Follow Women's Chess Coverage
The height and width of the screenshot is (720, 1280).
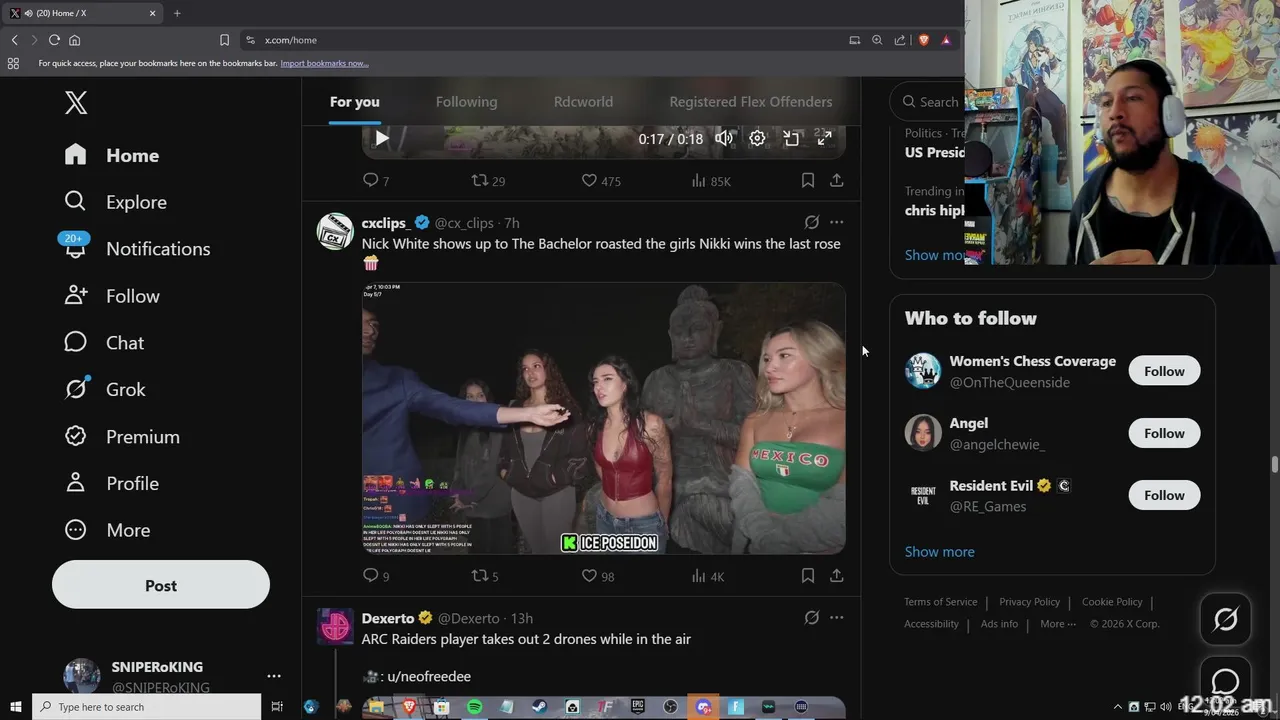click(x=1164, y=371)
